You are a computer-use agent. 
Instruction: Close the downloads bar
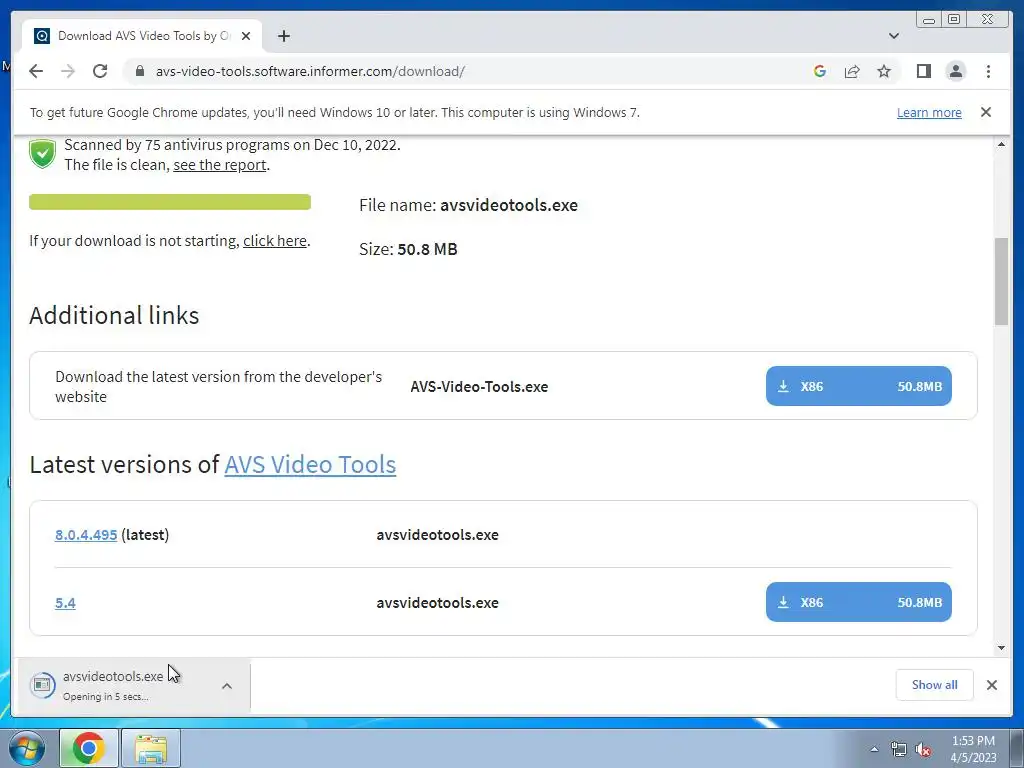(x=991, y=684)
